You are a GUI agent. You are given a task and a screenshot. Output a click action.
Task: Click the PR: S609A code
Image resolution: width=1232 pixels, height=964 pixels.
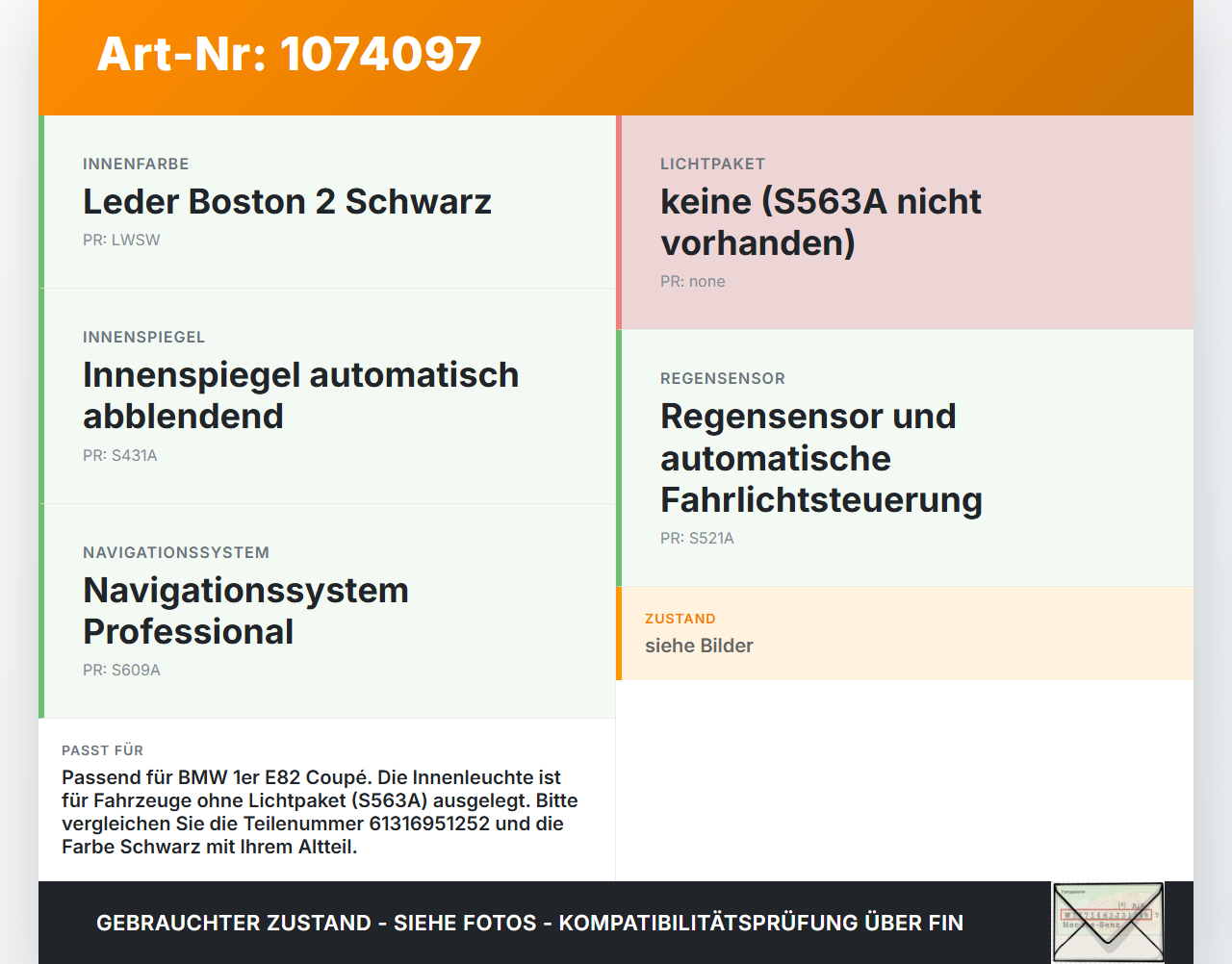pyautogui.click(x=121, y=671)
